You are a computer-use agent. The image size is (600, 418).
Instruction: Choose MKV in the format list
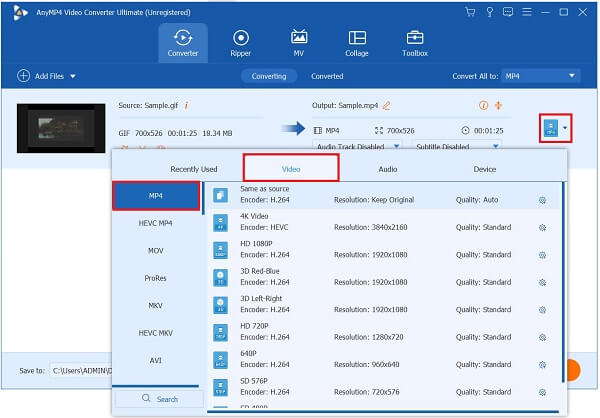(x=156, y=305)
